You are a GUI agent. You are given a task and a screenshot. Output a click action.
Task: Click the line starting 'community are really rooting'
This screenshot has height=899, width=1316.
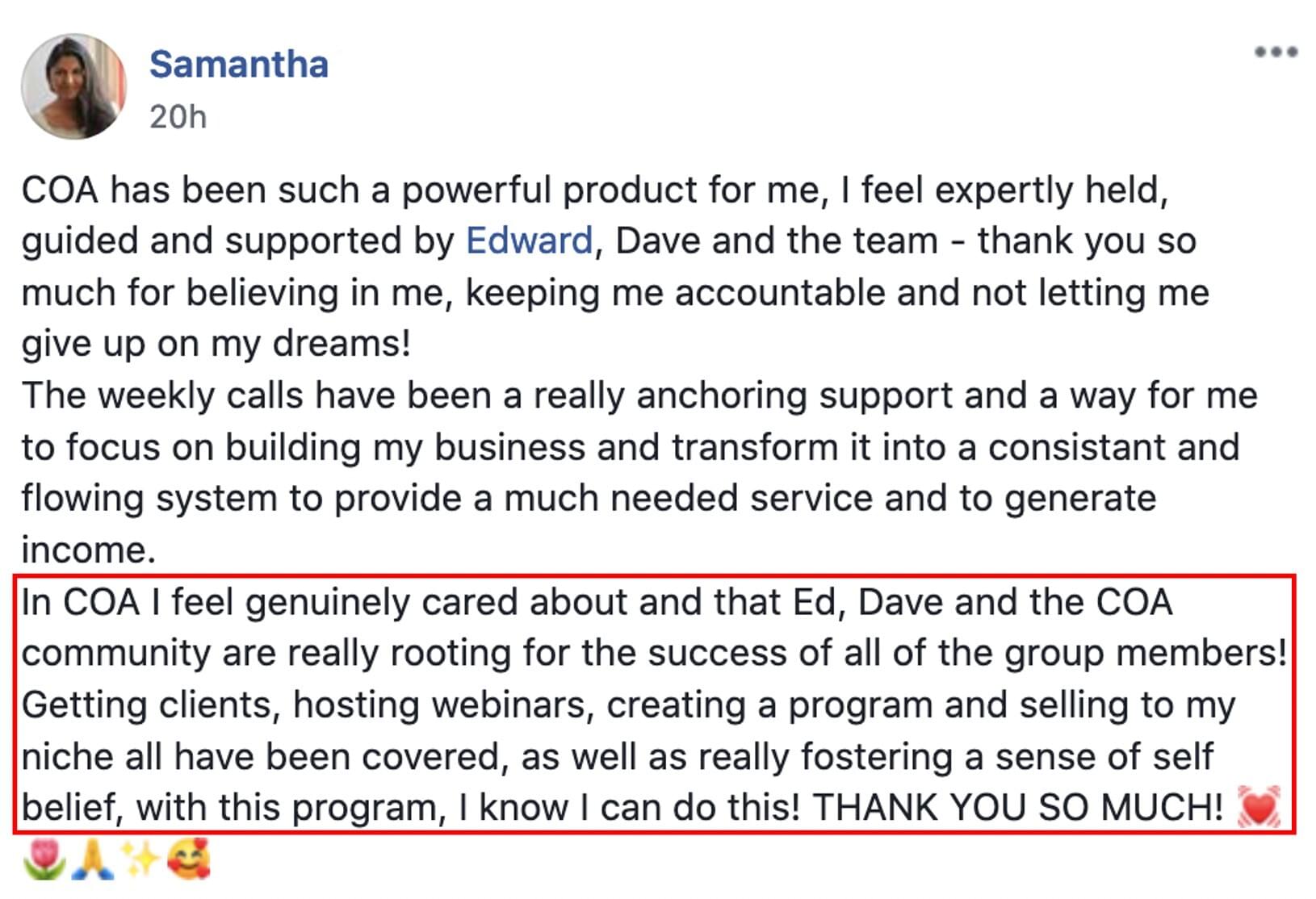pos(654,653)
